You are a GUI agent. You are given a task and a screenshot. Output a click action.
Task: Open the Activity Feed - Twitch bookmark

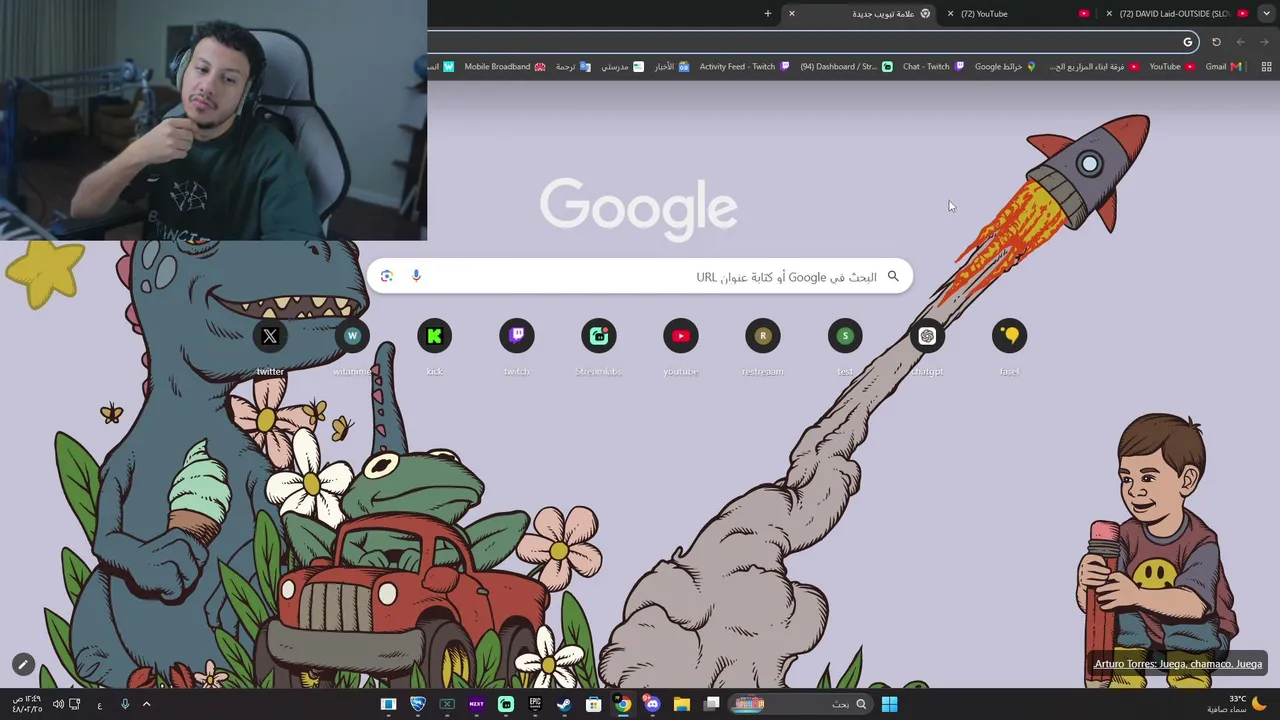(744, 67)
